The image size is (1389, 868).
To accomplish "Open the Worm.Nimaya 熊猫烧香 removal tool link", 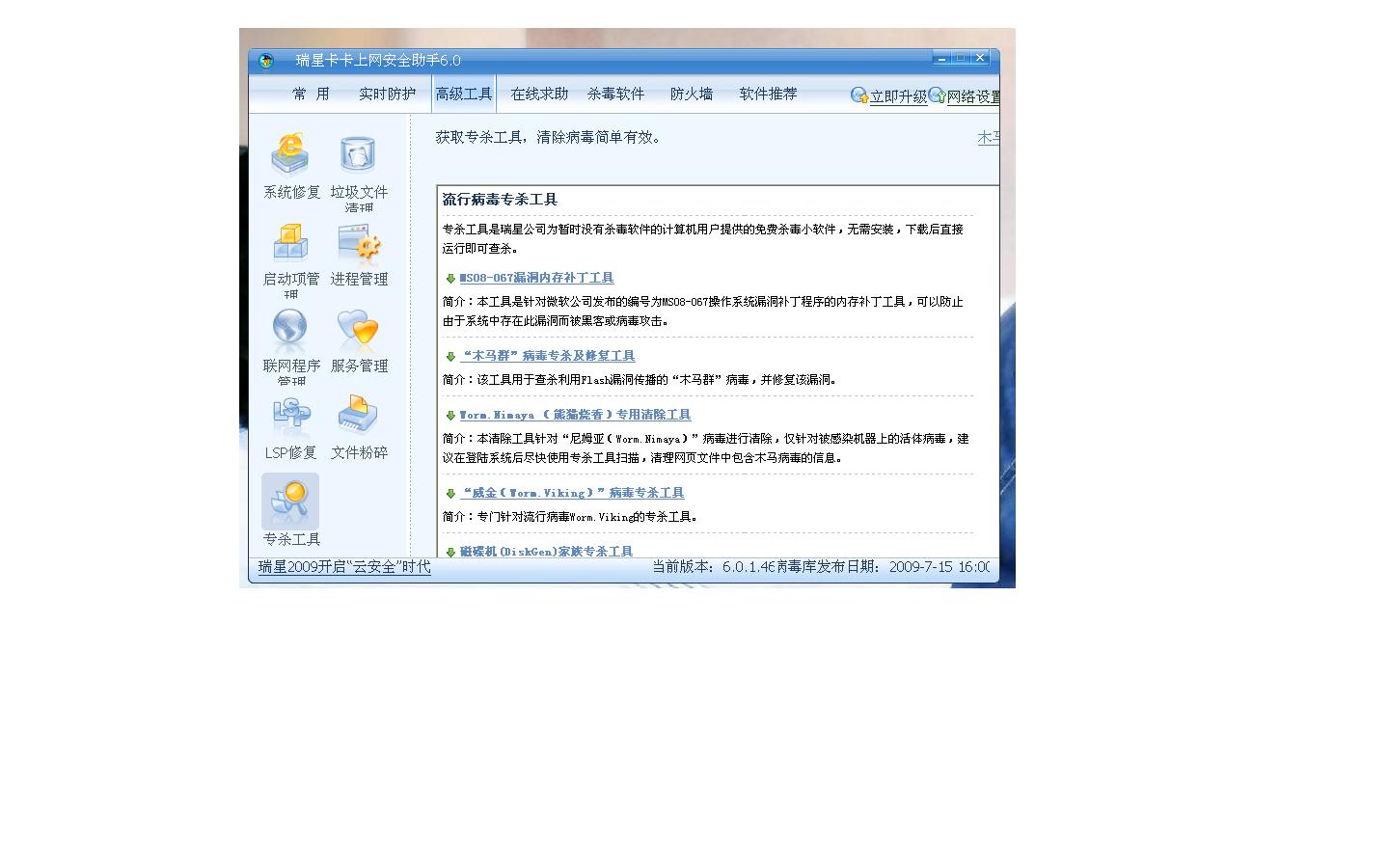I will (575, 415).
